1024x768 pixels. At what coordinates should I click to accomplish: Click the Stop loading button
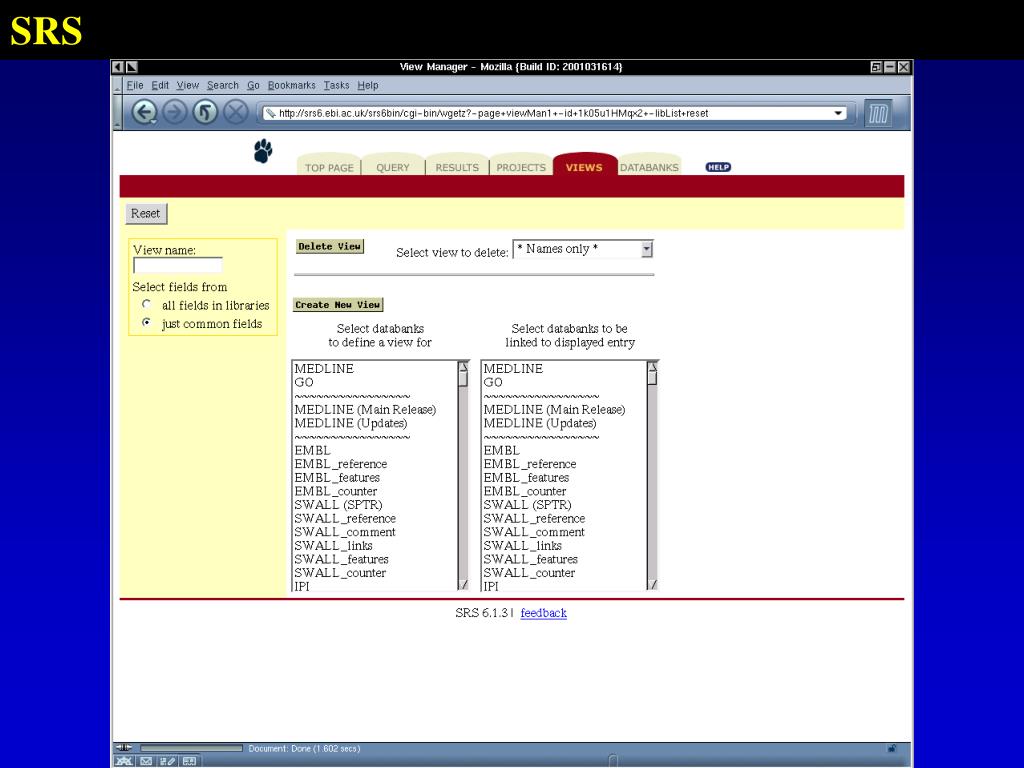click(236, 112)
